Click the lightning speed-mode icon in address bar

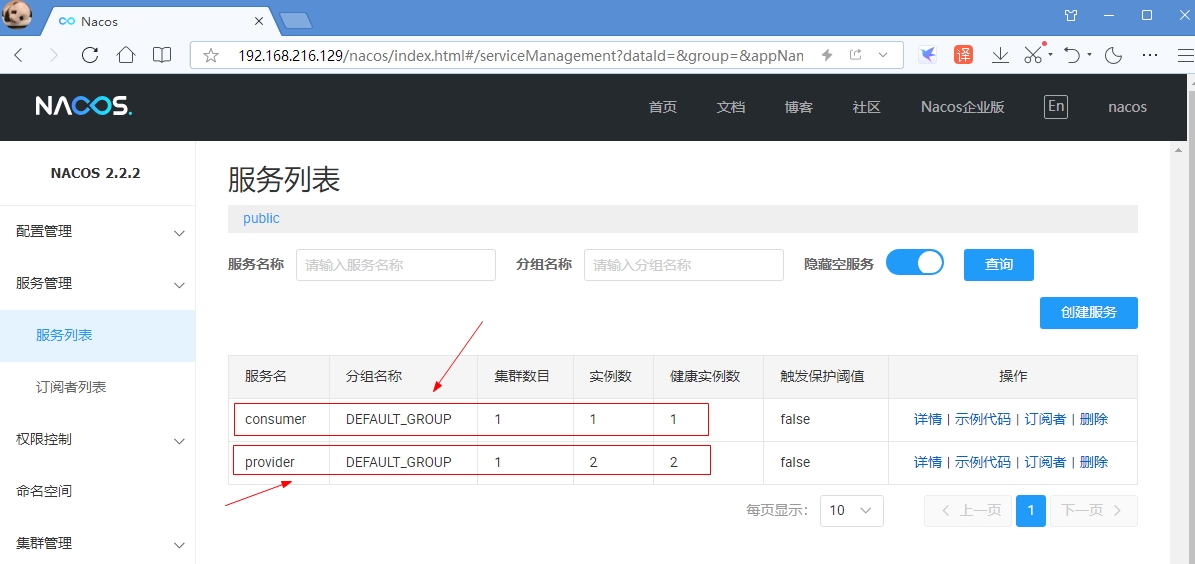(x=827, y=55)
